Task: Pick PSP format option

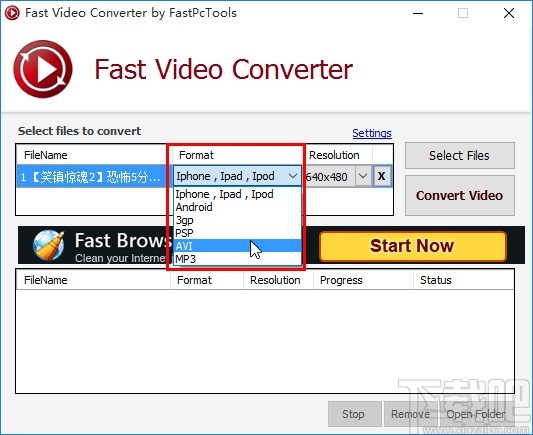Action: tap(237, 233)
